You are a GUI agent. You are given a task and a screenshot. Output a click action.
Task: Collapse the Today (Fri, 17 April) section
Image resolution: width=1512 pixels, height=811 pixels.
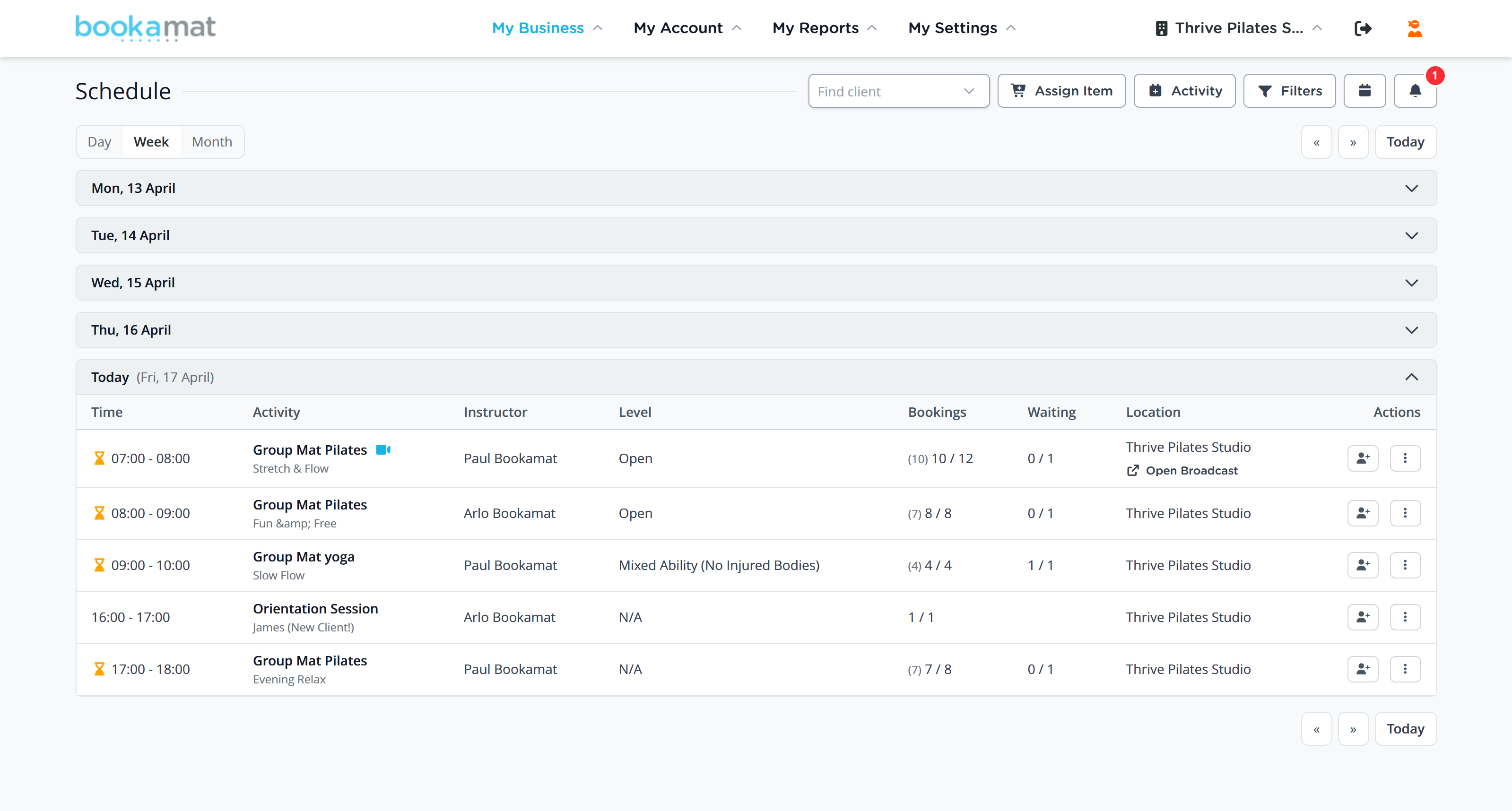click(x=756, y=377)
